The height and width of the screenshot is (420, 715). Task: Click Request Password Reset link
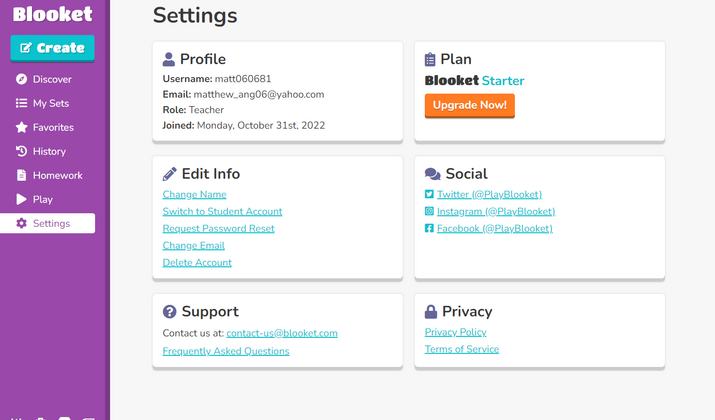click(218, 228)
